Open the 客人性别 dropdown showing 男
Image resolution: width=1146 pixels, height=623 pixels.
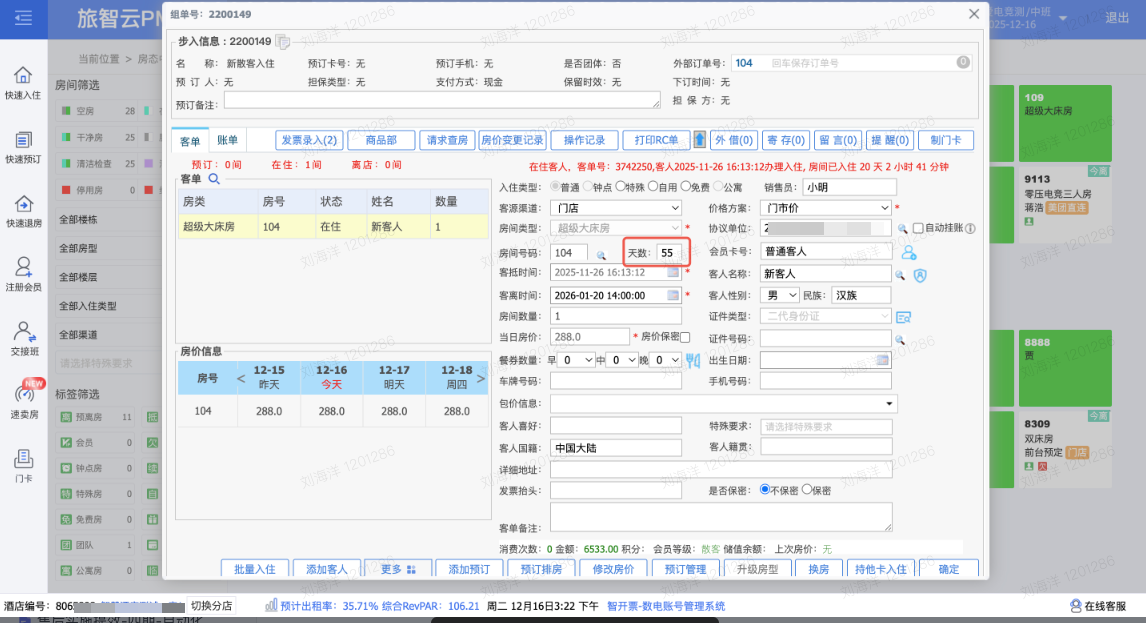coord(780,295)
